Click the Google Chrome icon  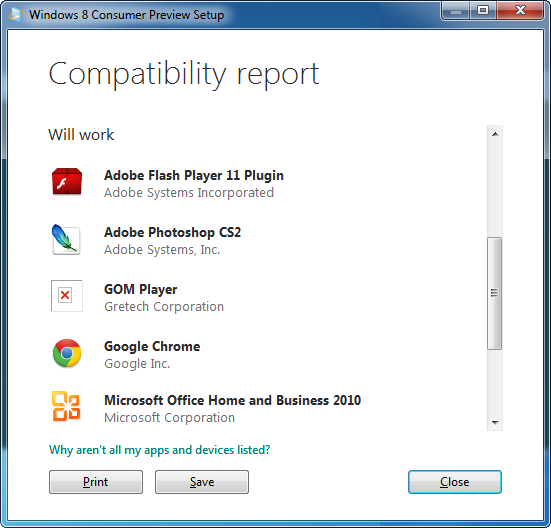[x=67, y=353]
